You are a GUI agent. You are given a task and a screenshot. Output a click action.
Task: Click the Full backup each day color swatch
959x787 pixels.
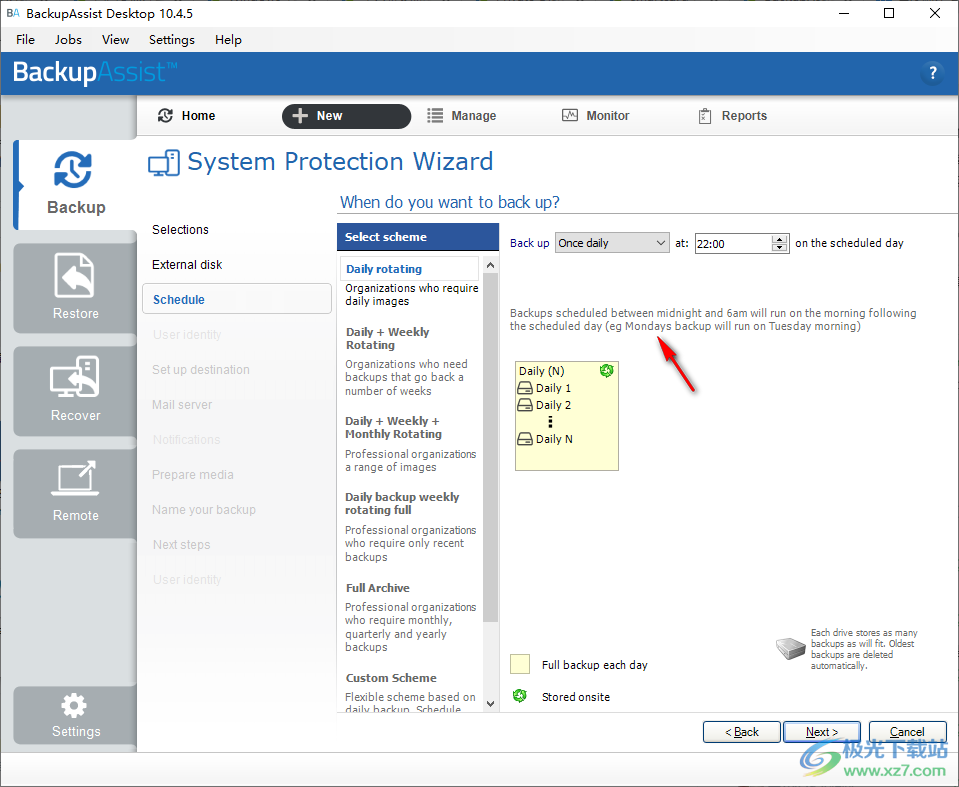[x=520, y=664]
